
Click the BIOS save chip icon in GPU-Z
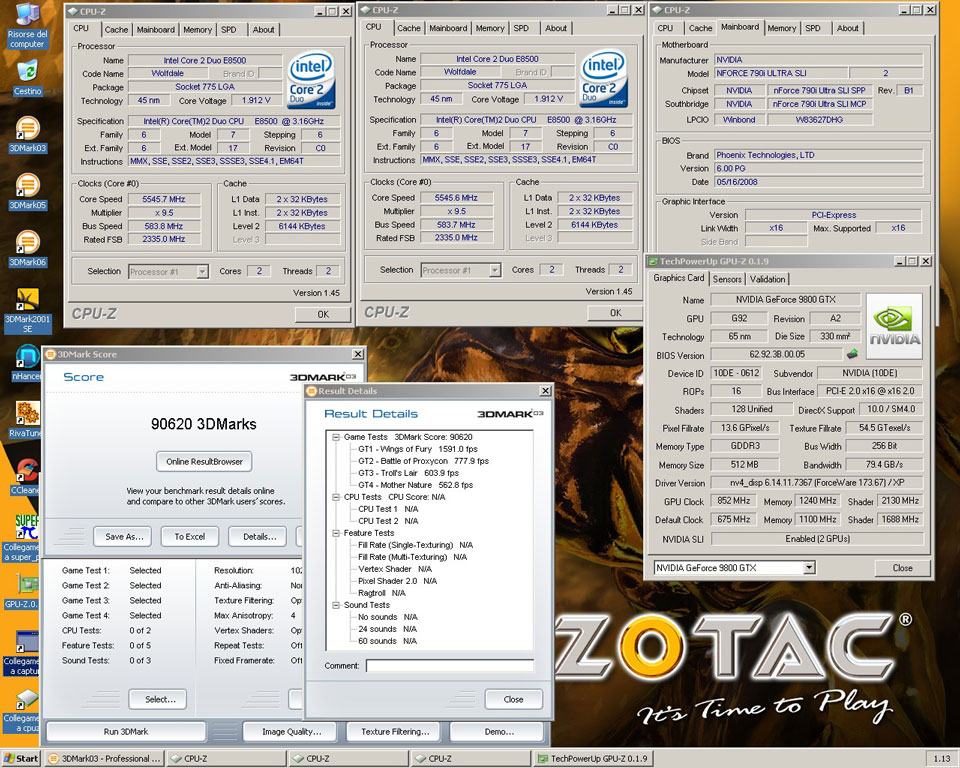tap(852, 354)
